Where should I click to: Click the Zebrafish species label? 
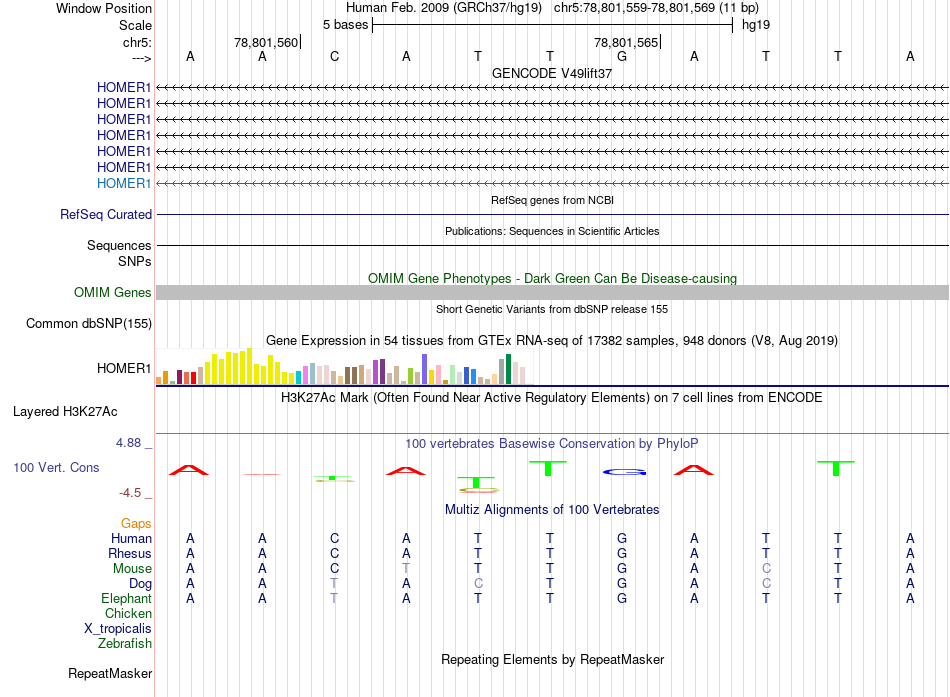pos(125,644)
